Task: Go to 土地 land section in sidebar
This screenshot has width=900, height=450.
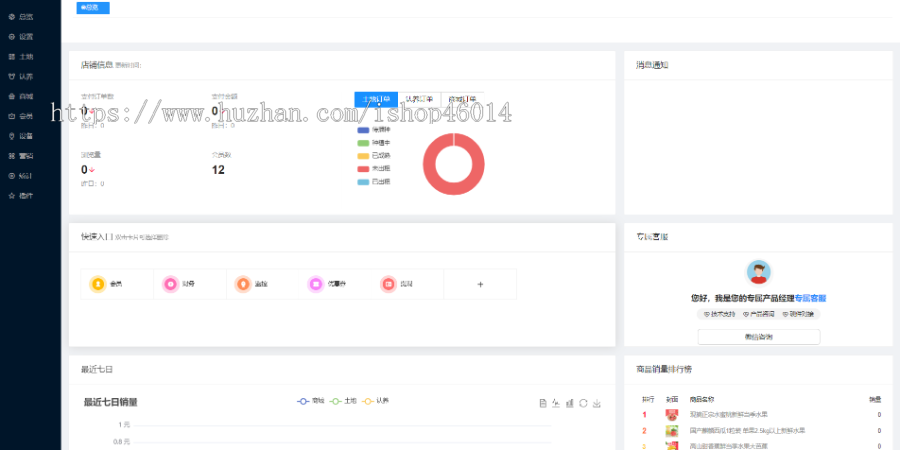Action: pyautogui.click(x=21, y=57)
